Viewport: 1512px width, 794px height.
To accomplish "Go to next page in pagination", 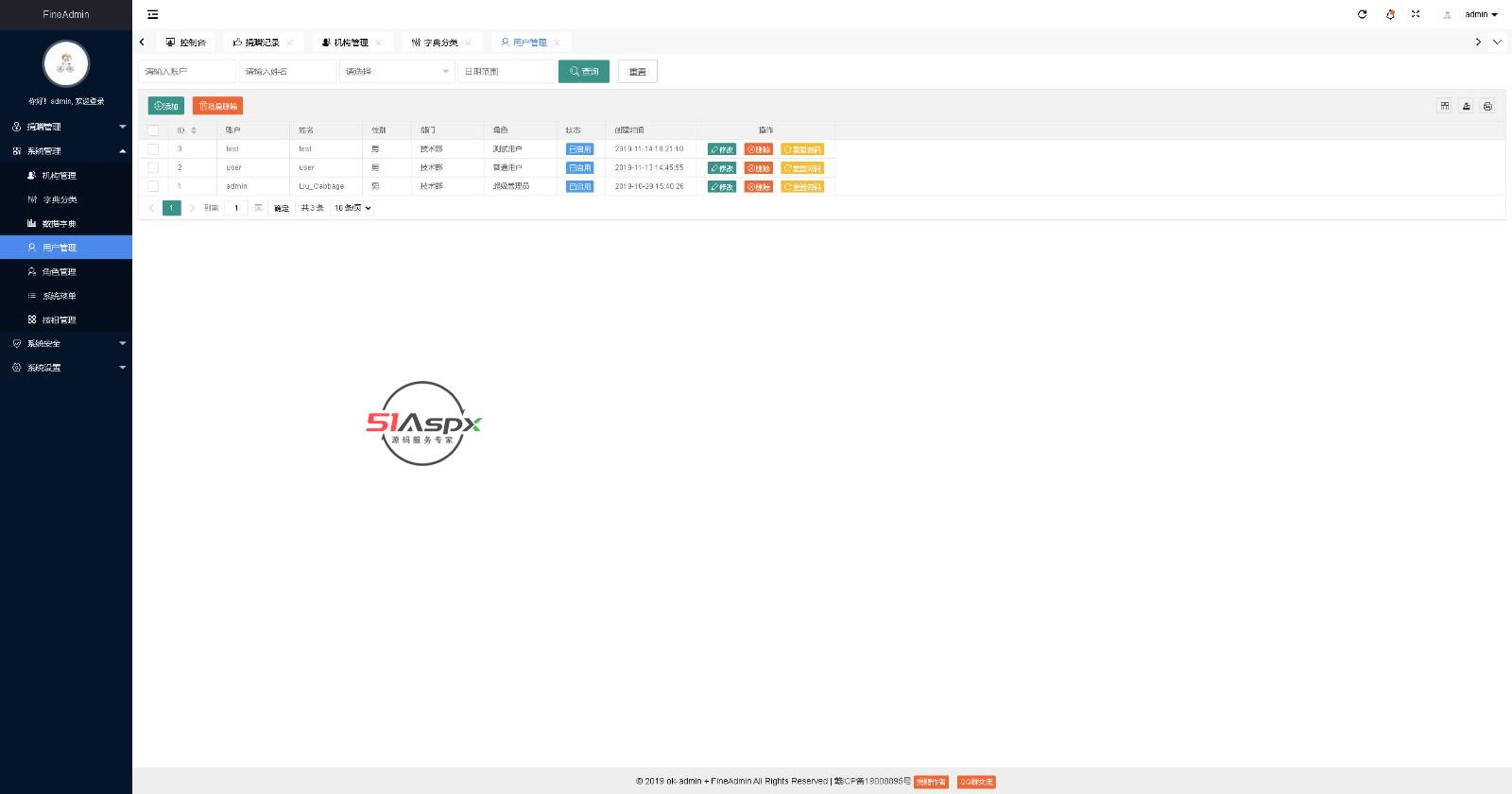I will tap(192, 208).
